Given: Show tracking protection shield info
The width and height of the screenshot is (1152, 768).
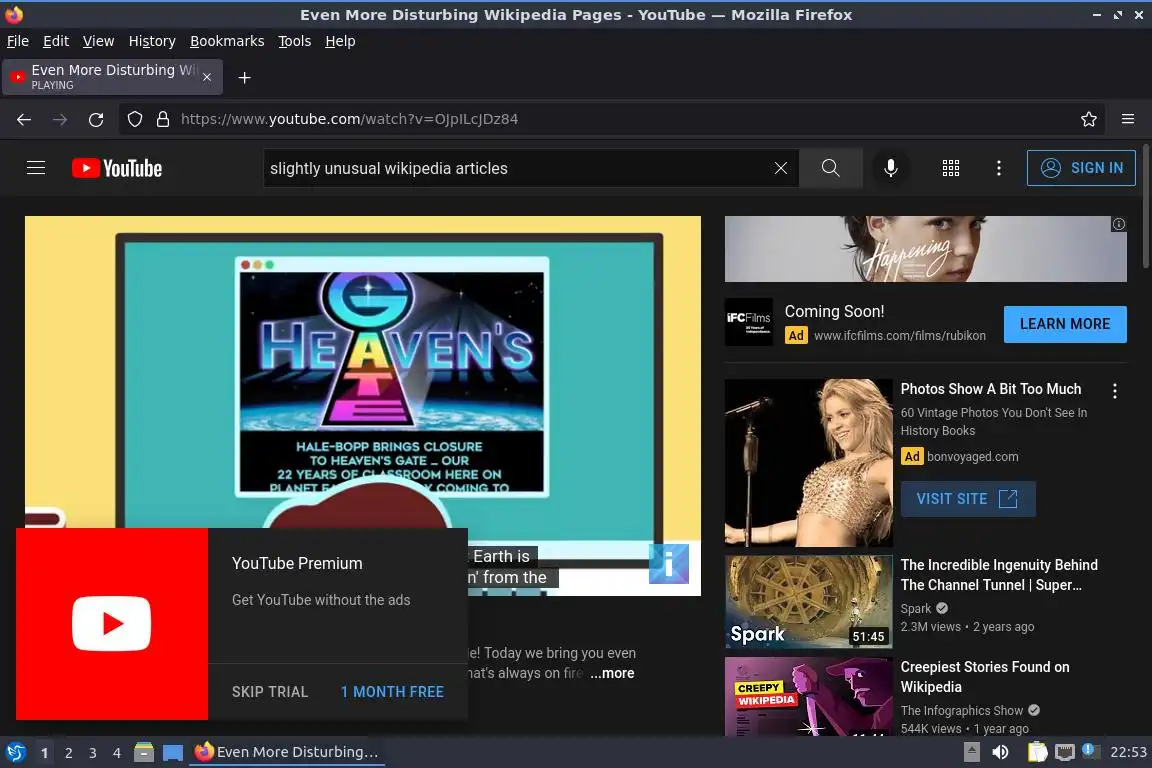Looking at the screenshot, I should point(134,119).
